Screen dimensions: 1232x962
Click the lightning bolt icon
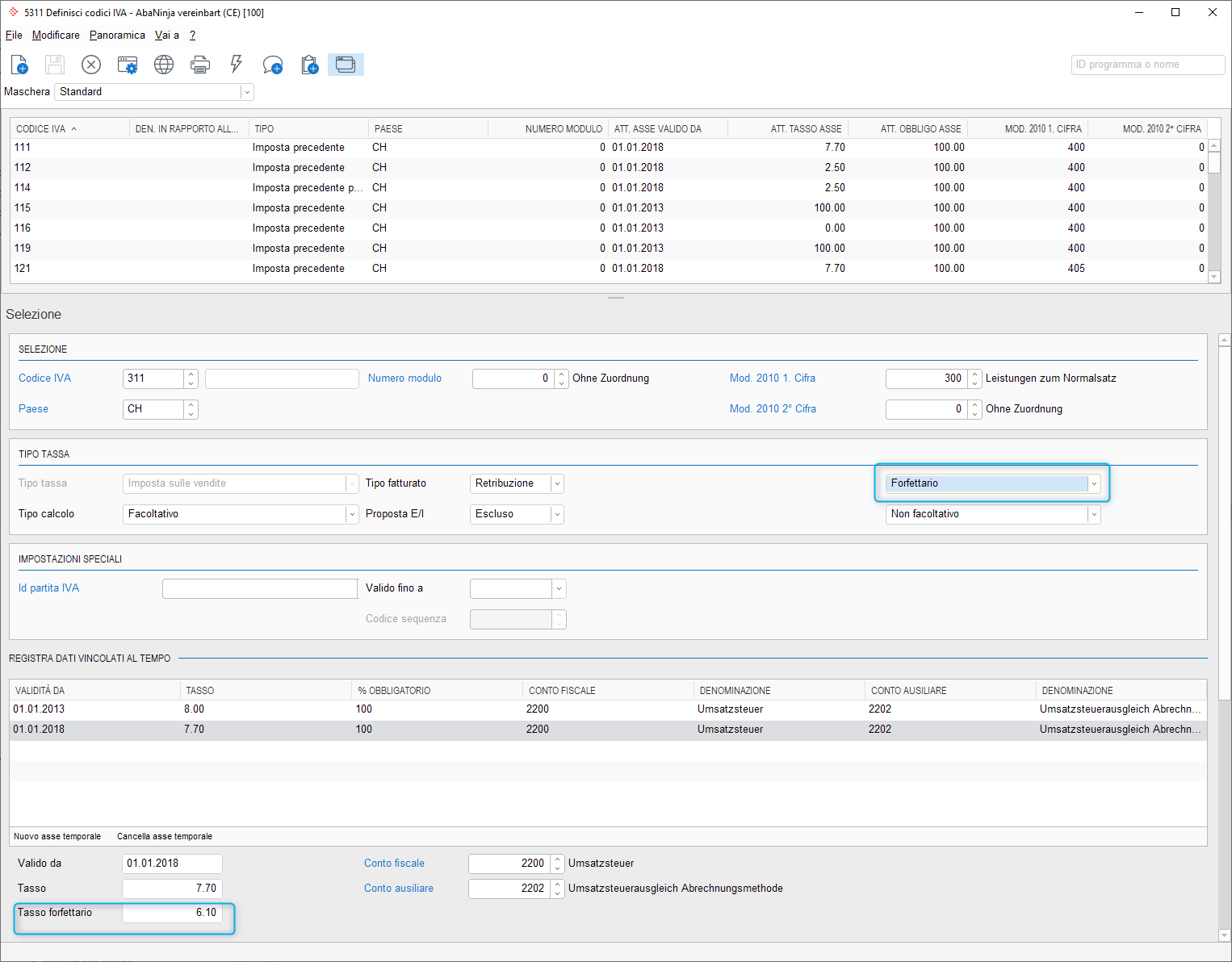(x=237, y=65)
